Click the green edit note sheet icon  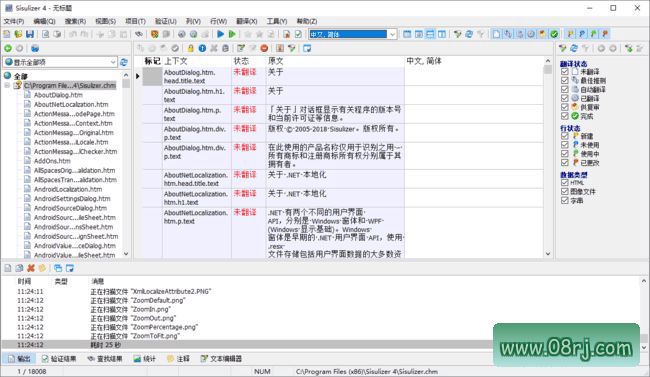[241, 49]
